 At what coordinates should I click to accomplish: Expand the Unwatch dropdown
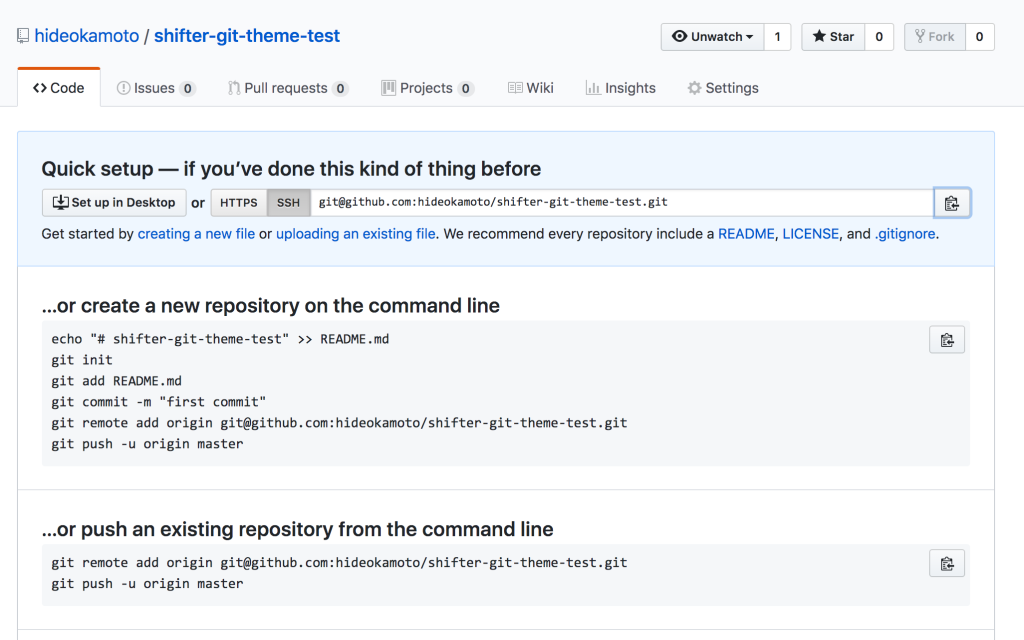[x=712, y=37]
